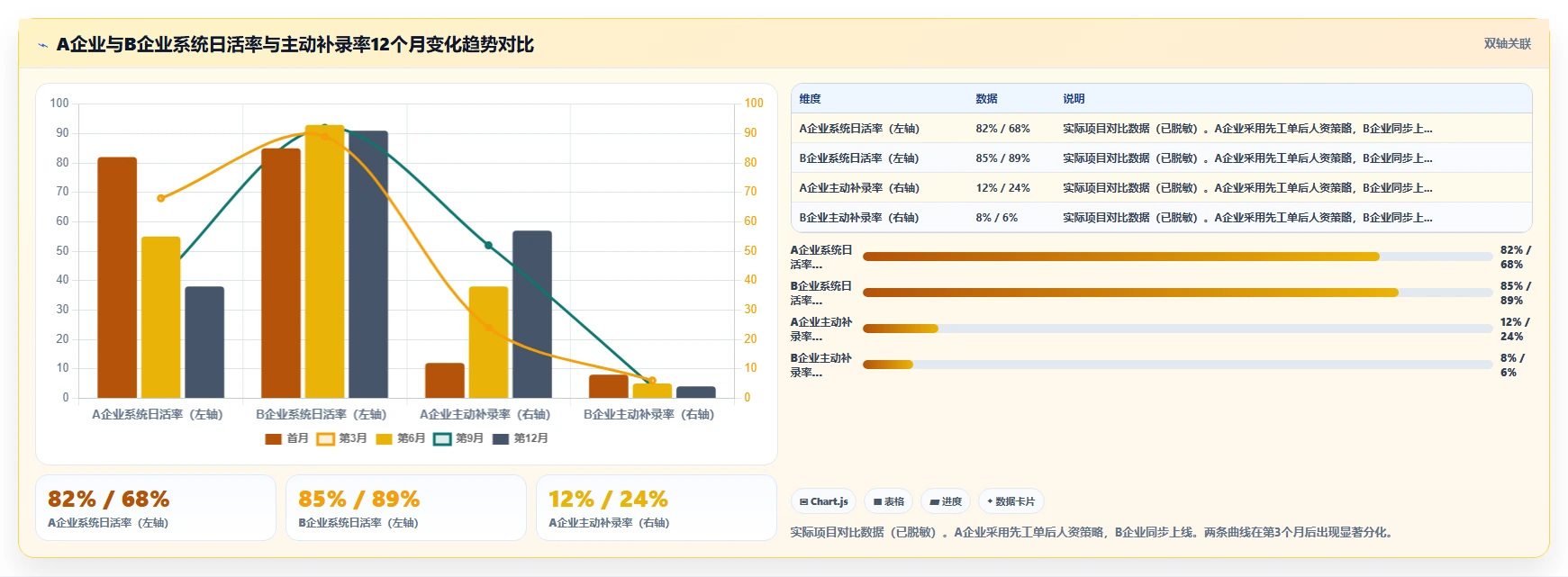Click the tall yellow 第6月 bar for B企业系统日活率
Image resolution: width=1568 pixels, height=577 pixels.
coord(324,261)
